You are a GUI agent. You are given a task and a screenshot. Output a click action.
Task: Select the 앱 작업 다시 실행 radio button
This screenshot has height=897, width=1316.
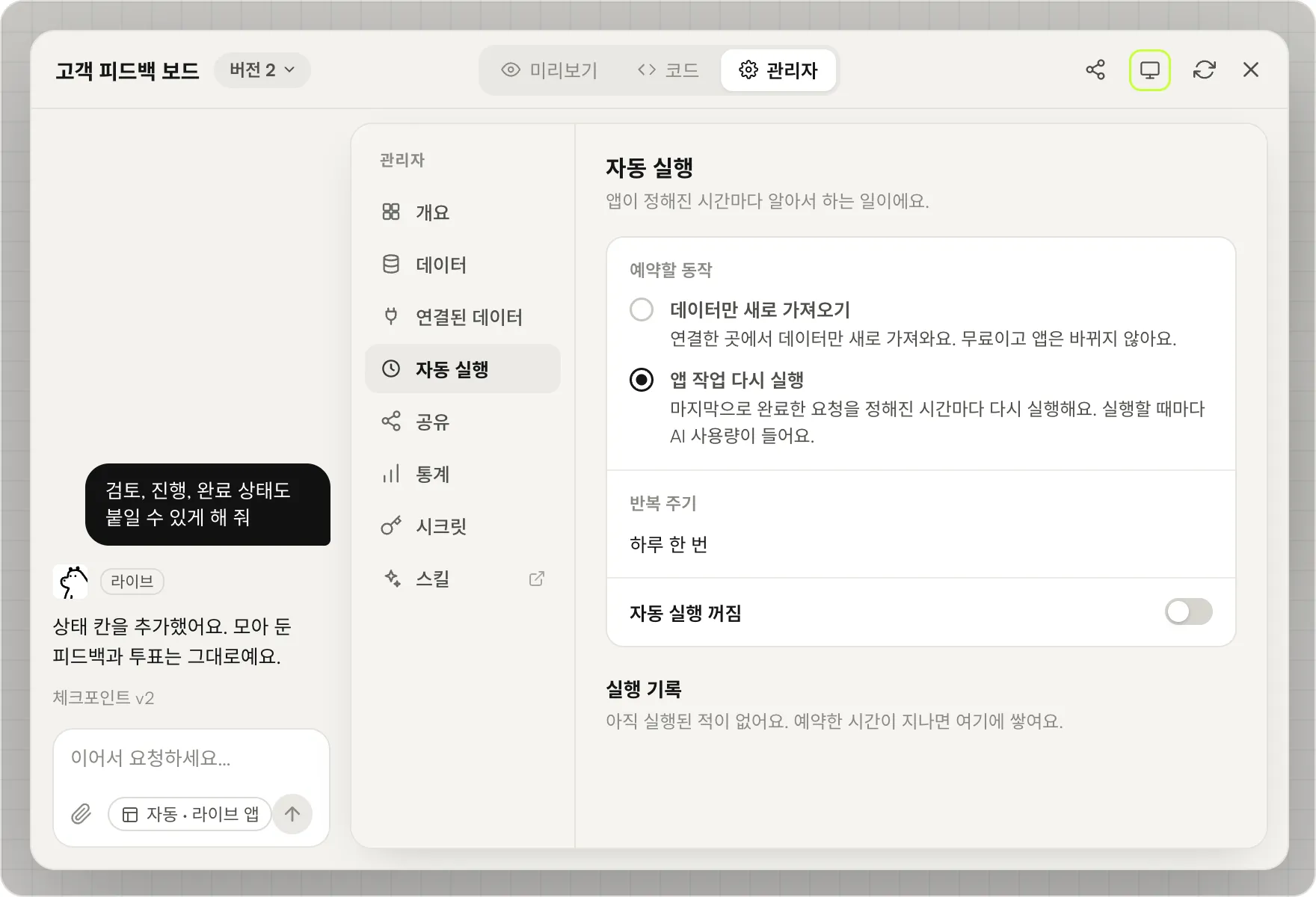[x=642, y=380]
